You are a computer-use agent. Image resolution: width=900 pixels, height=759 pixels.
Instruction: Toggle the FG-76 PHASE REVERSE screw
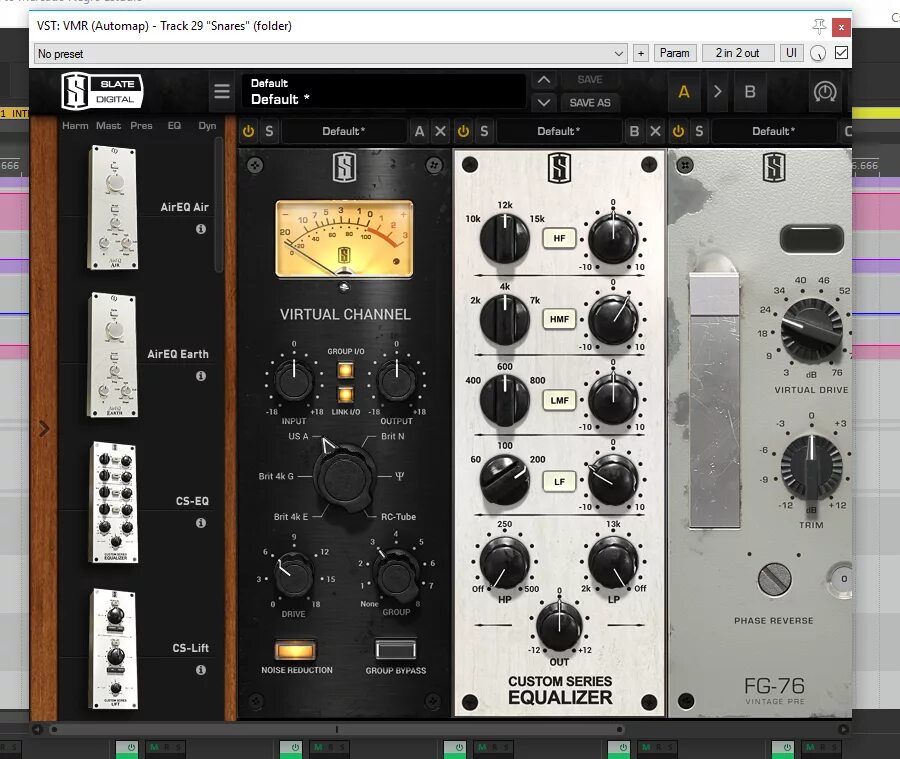pyautogui.click(x=774, y=579)
